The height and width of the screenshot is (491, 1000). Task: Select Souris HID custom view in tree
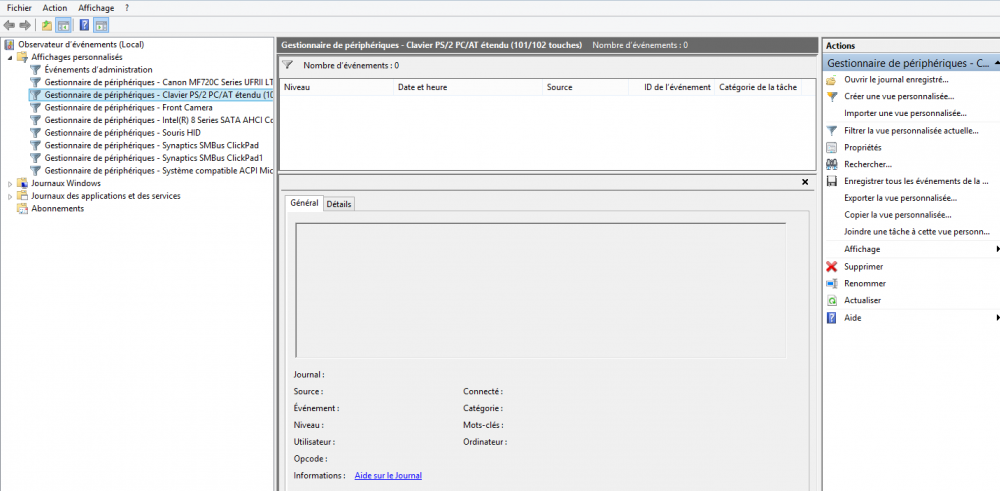pyautogui.click(x=122, y=132)
